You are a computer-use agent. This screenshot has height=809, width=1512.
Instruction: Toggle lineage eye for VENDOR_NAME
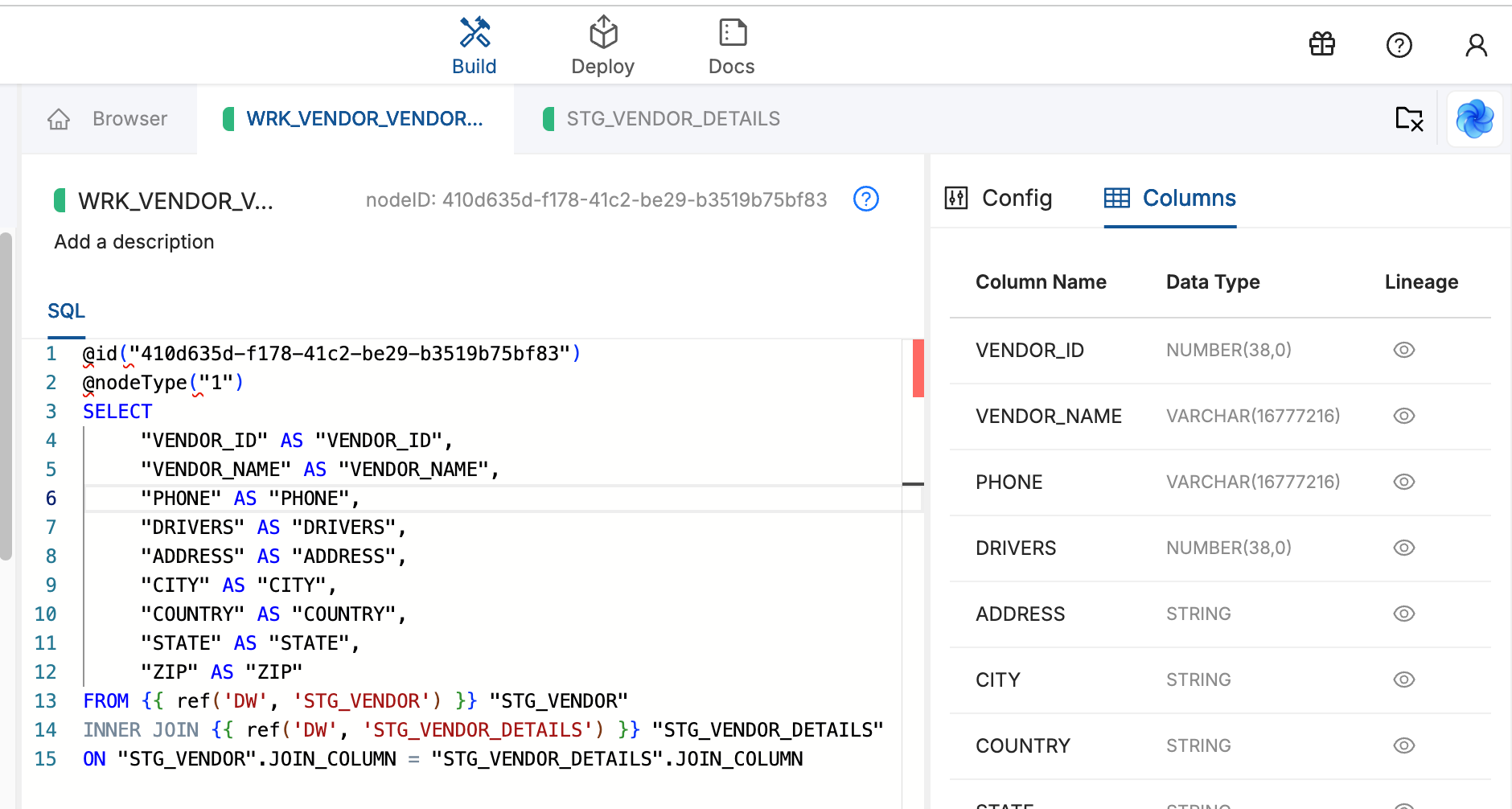(1403, 416)
